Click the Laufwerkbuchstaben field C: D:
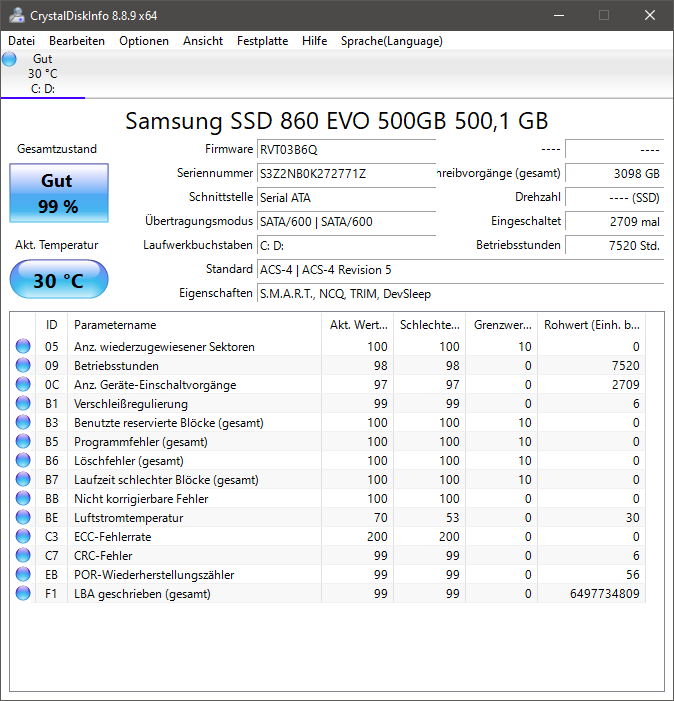This screenshot has height=701, width=674. pos(346,245)
